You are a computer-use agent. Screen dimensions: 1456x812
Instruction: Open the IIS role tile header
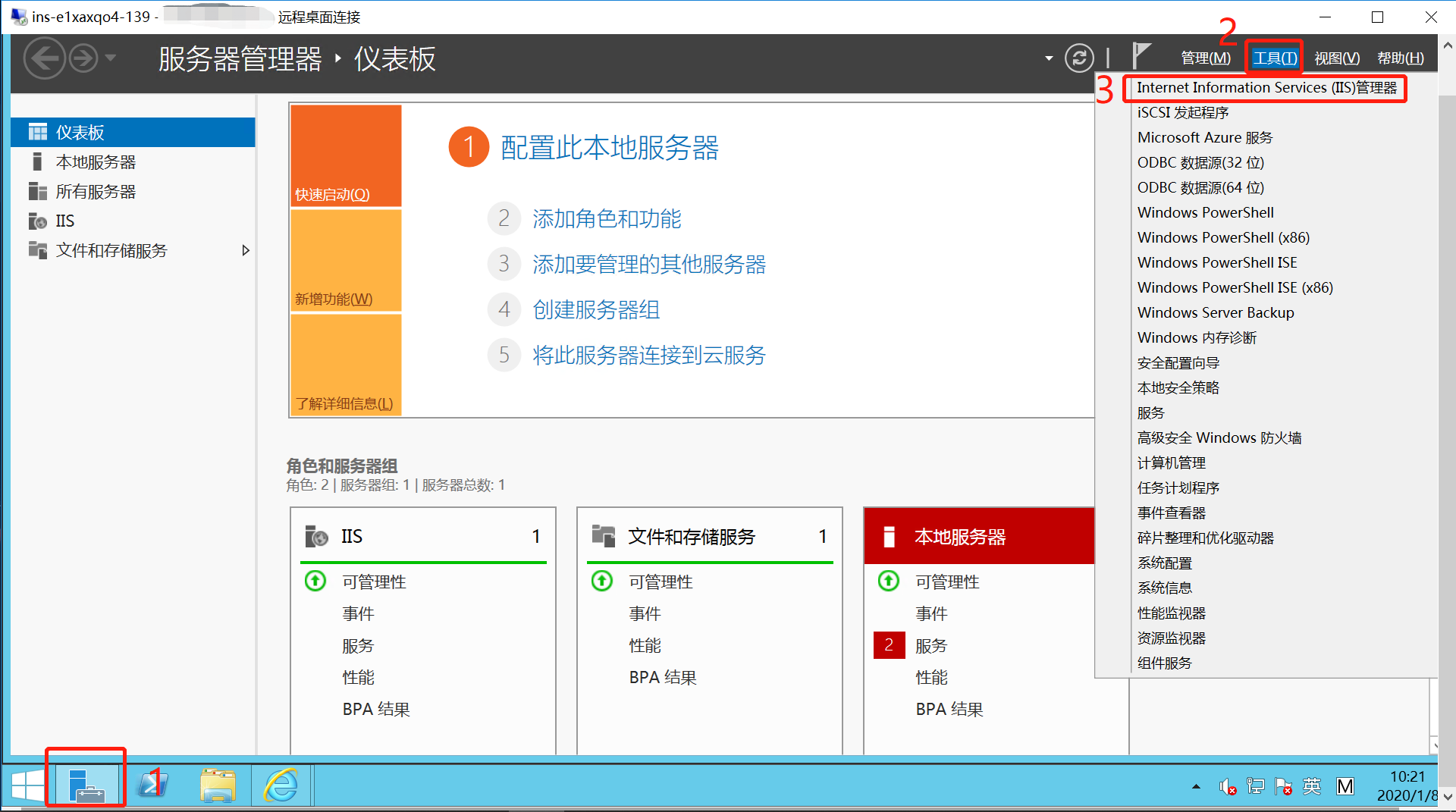click(x=423, y=537)
